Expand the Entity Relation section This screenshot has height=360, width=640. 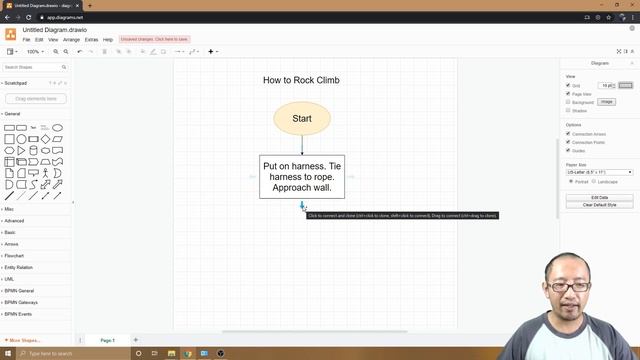[x=18, y=267]
